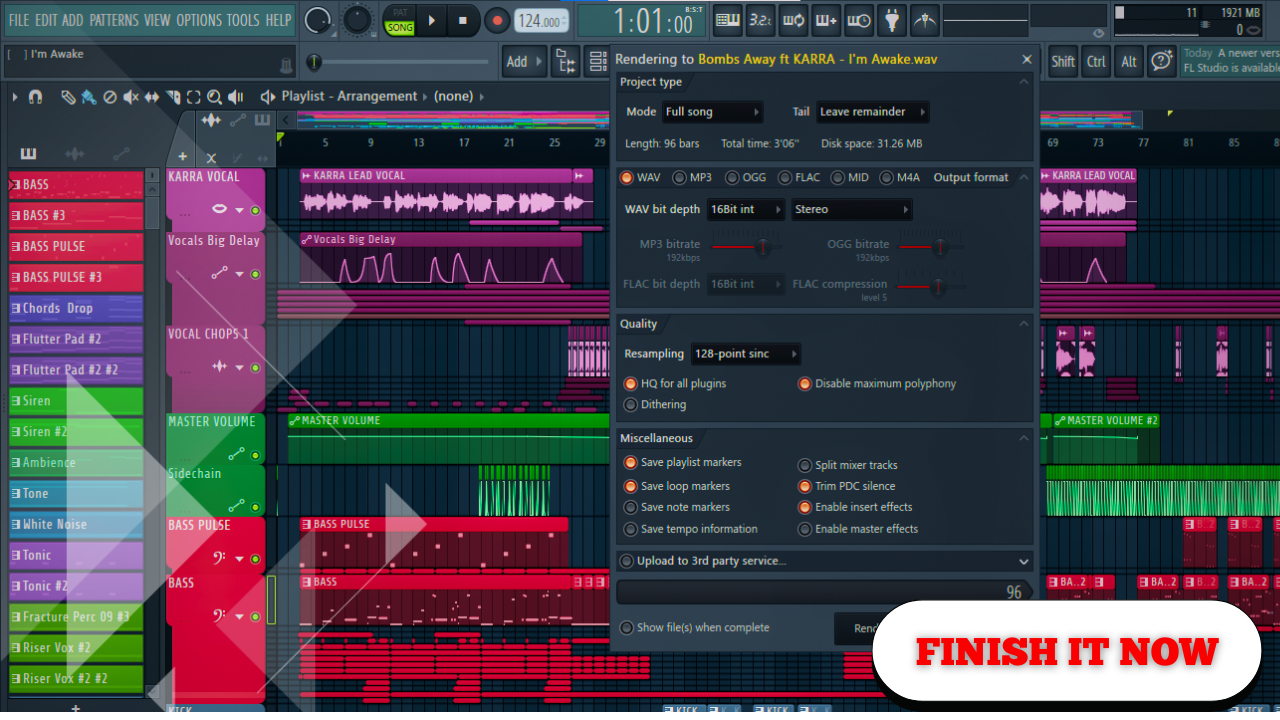Screen dimensions: 1280x720
Task: Click the tempo field showing 124
Action: coord(540,21)
